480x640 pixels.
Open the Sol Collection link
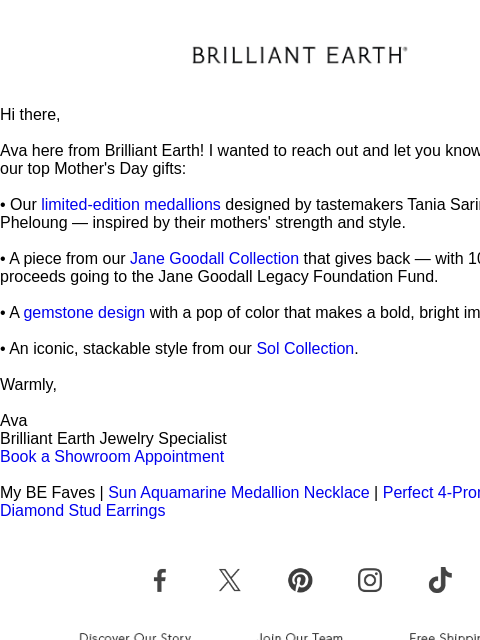coord(305,349)
